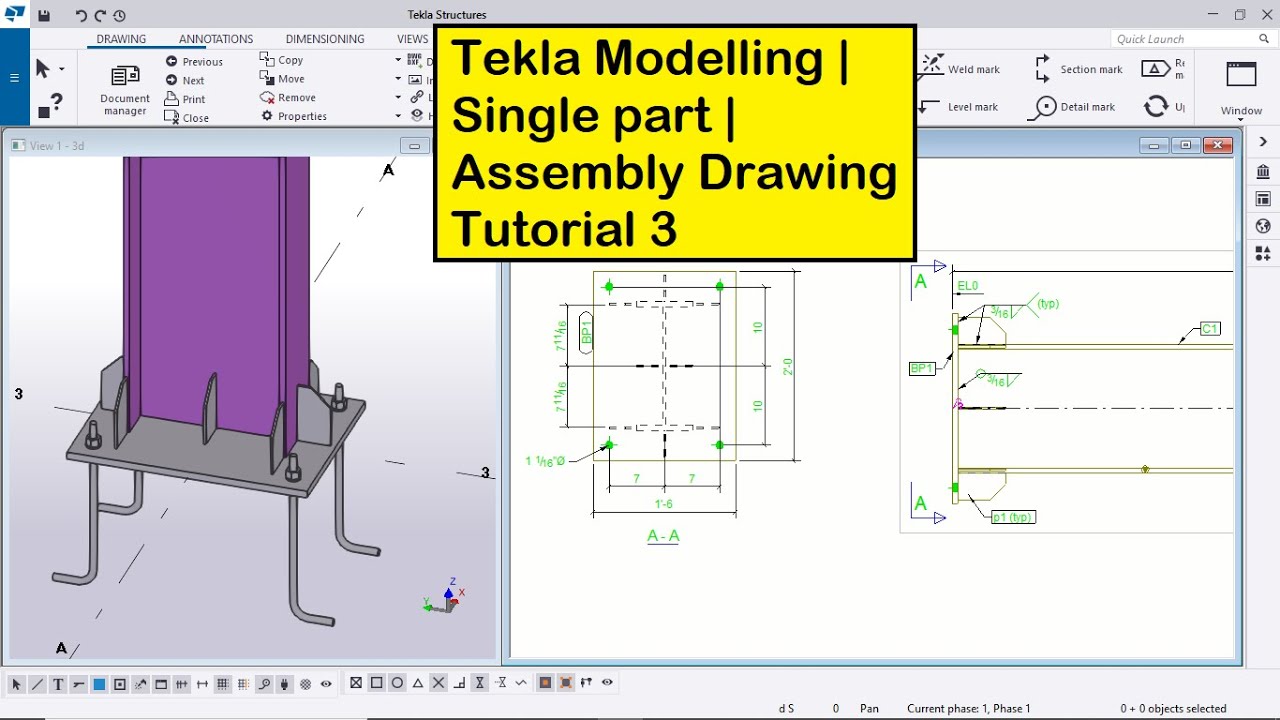Open the Tekla Online globe icon

[x=1263, y=226]
